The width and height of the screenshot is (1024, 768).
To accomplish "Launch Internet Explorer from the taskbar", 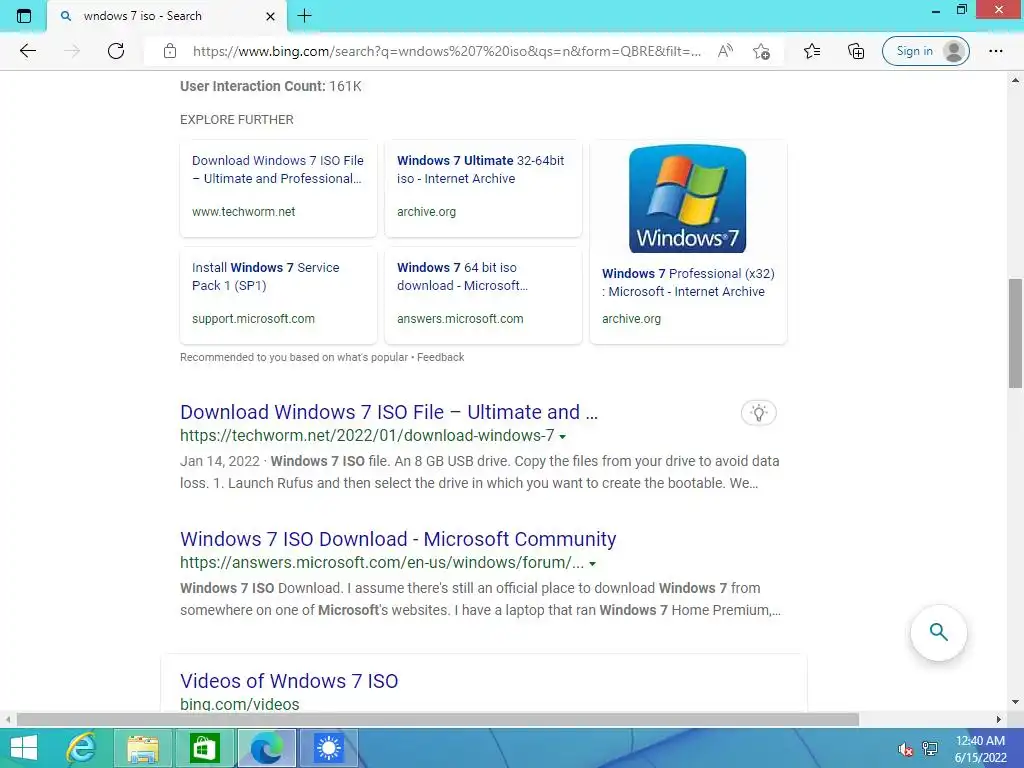I will tap(81, 748).
